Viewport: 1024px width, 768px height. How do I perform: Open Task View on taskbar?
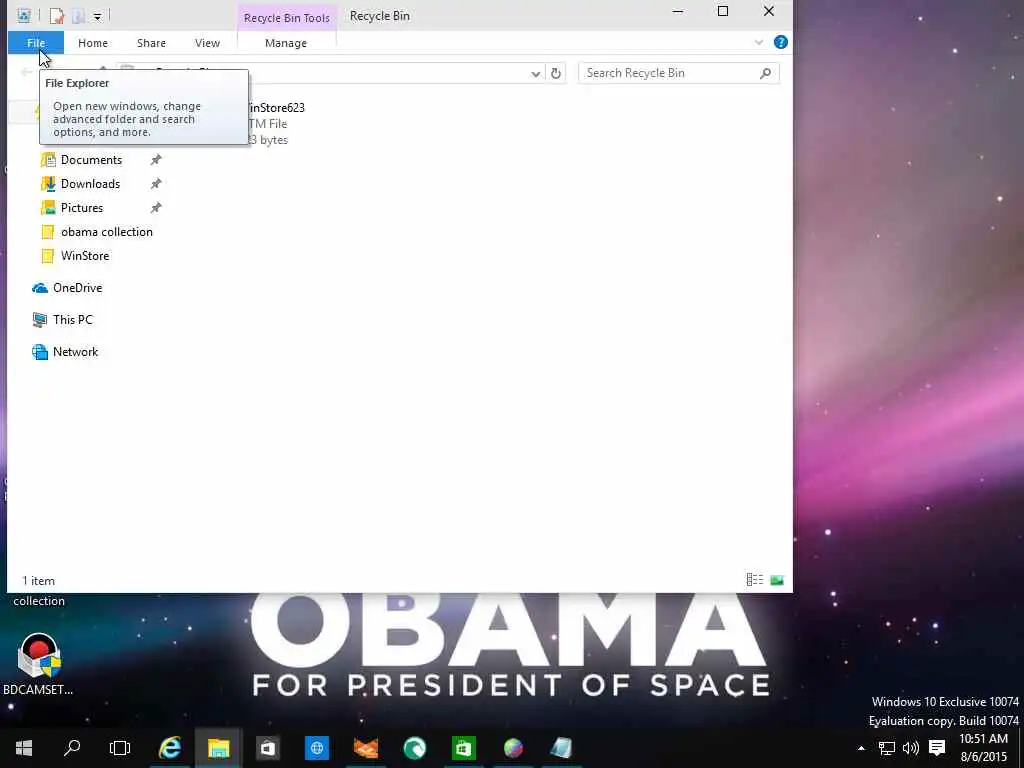click(120, 748)
